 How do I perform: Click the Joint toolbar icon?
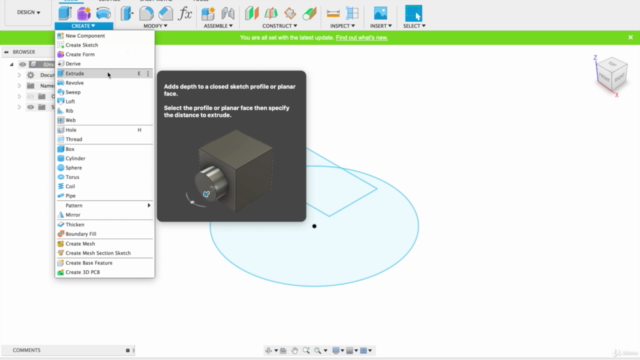click(228, 13)
